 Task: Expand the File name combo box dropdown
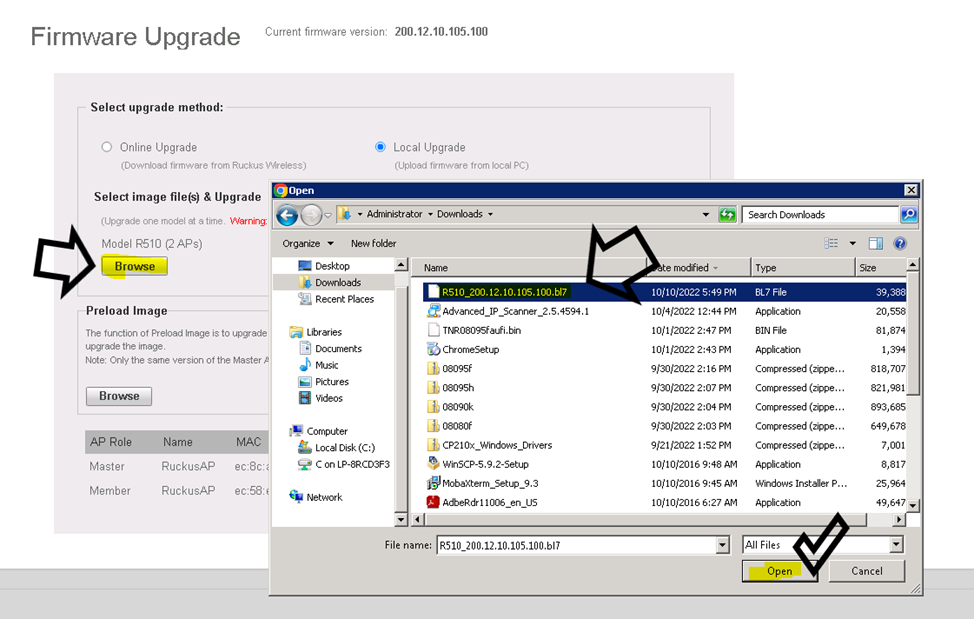(x=722, y=545)
